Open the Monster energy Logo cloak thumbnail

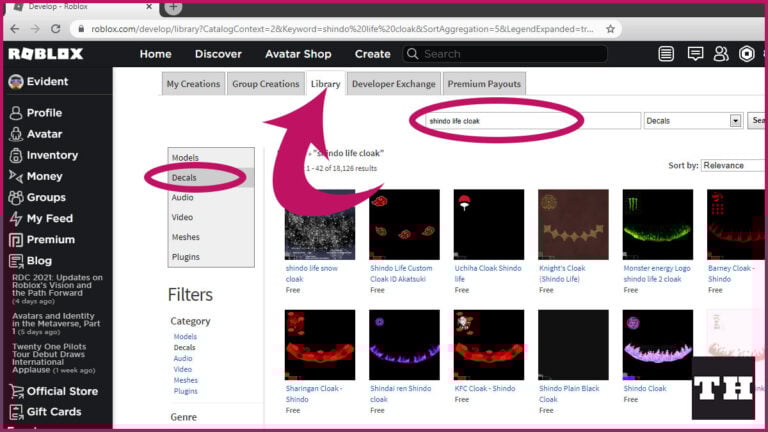click(x=657, y=225)
